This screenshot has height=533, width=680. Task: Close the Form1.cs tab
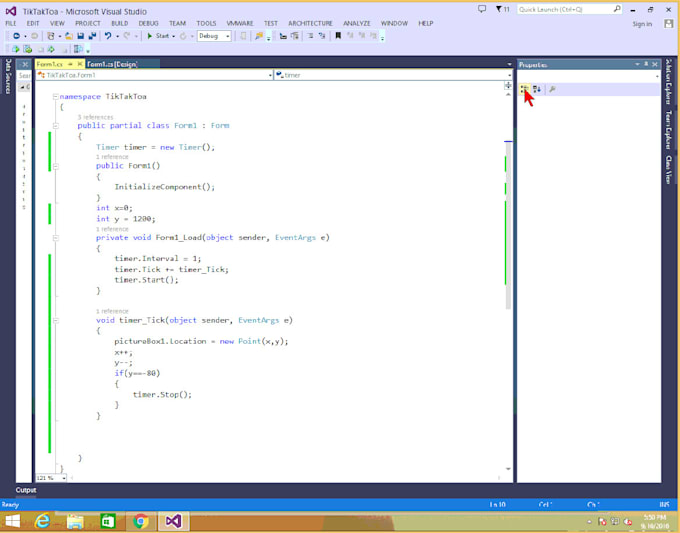point(80,64)
